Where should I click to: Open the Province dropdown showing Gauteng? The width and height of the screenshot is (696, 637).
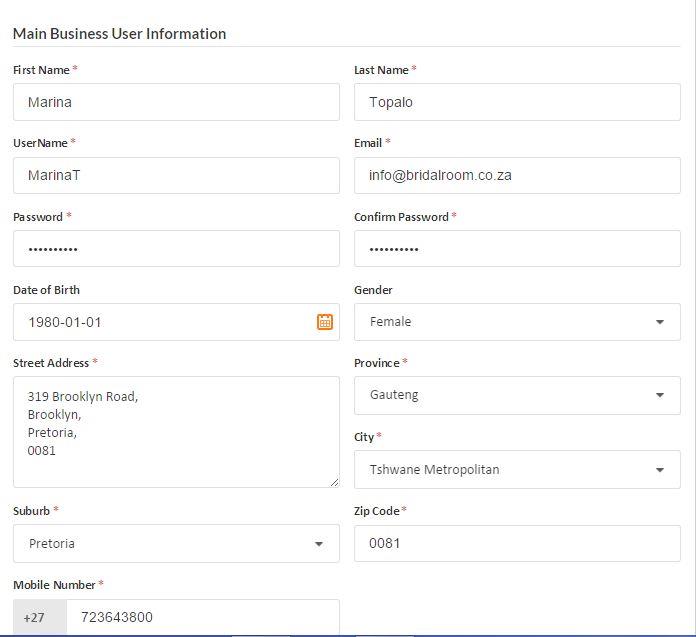(x=517, y=395)
